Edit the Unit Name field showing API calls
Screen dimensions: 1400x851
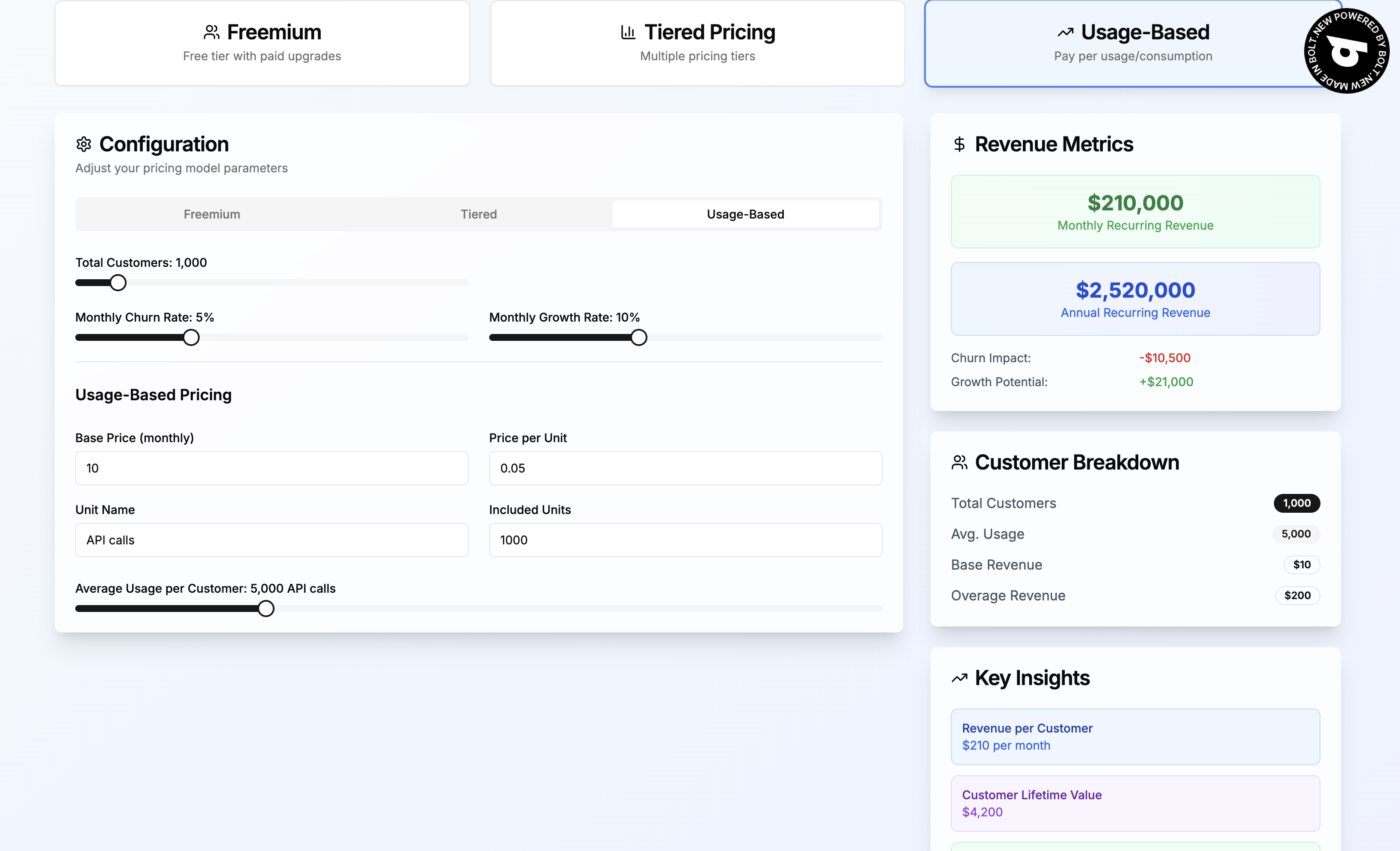point(271,540)
